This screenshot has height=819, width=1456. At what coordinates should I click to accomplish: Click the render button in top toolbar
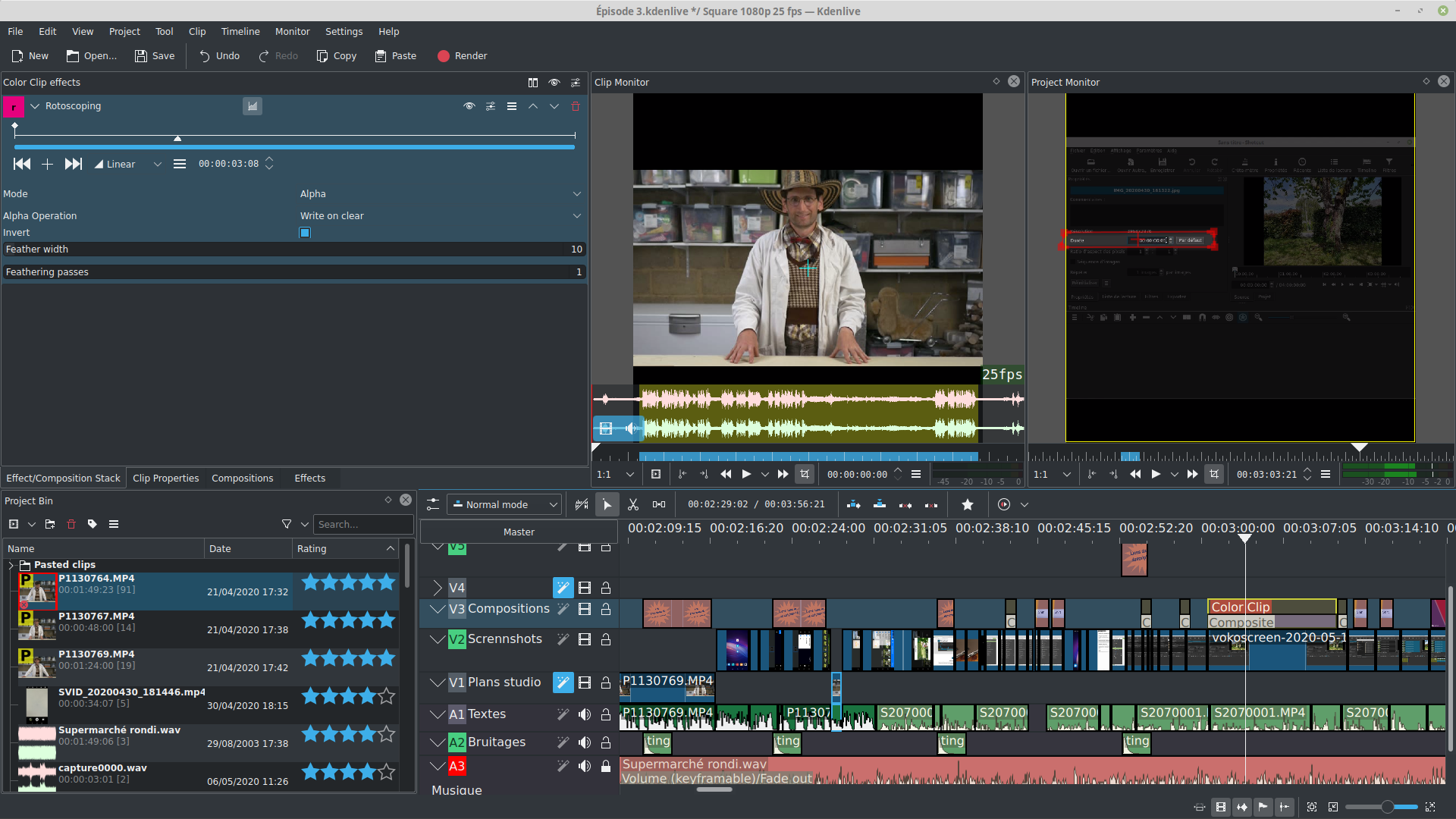[x=463, y=55]
